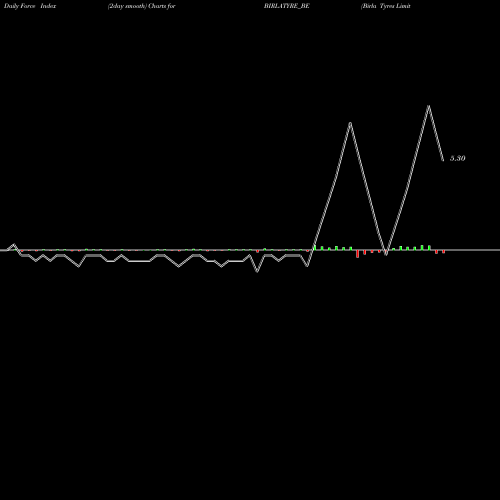Click the BIRLATYRE_BE ticker text
This screenshot has height=500, width=500.
point(287,6)
